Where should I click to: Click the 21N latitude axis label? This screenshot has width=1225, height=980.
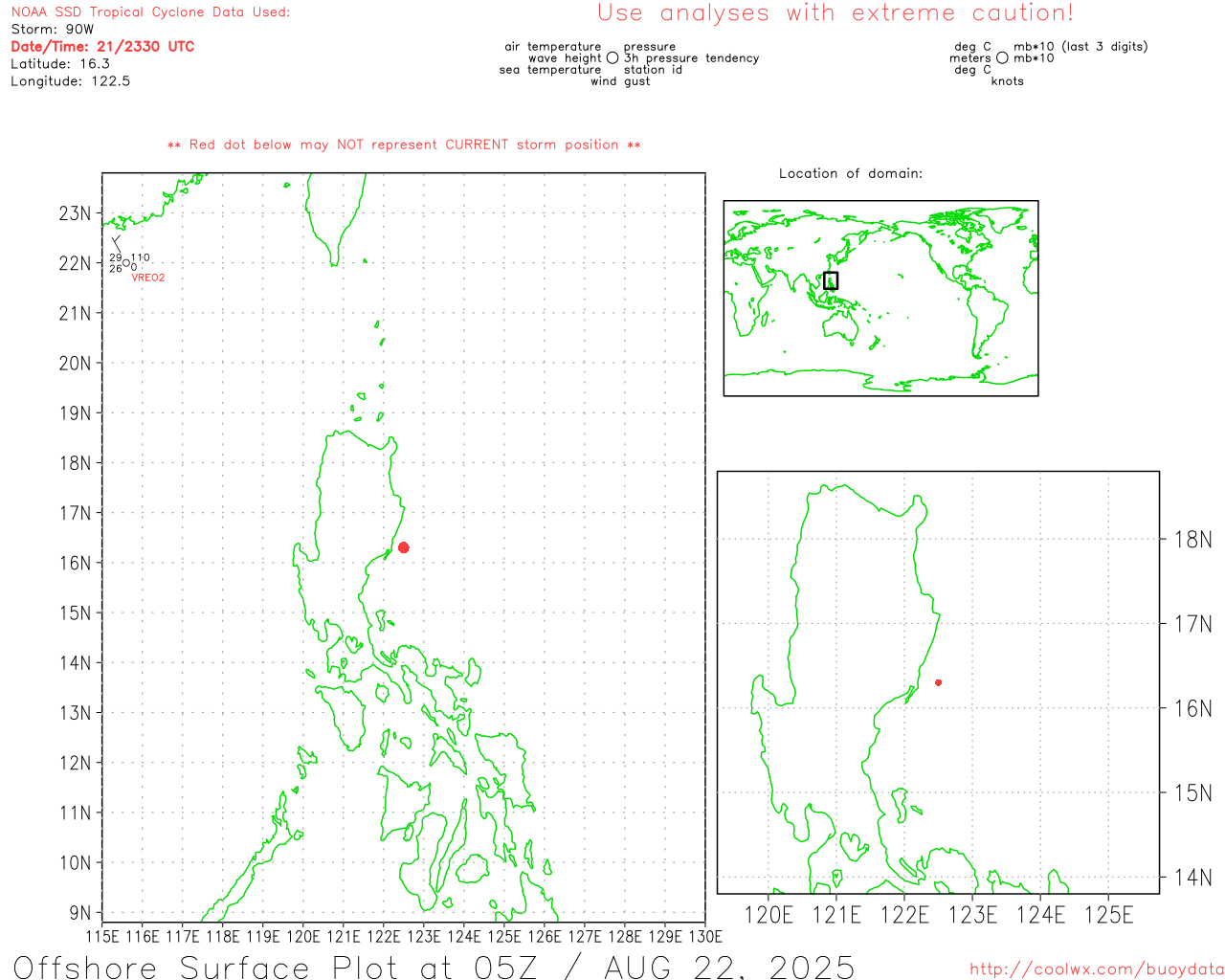coord(75,313)
